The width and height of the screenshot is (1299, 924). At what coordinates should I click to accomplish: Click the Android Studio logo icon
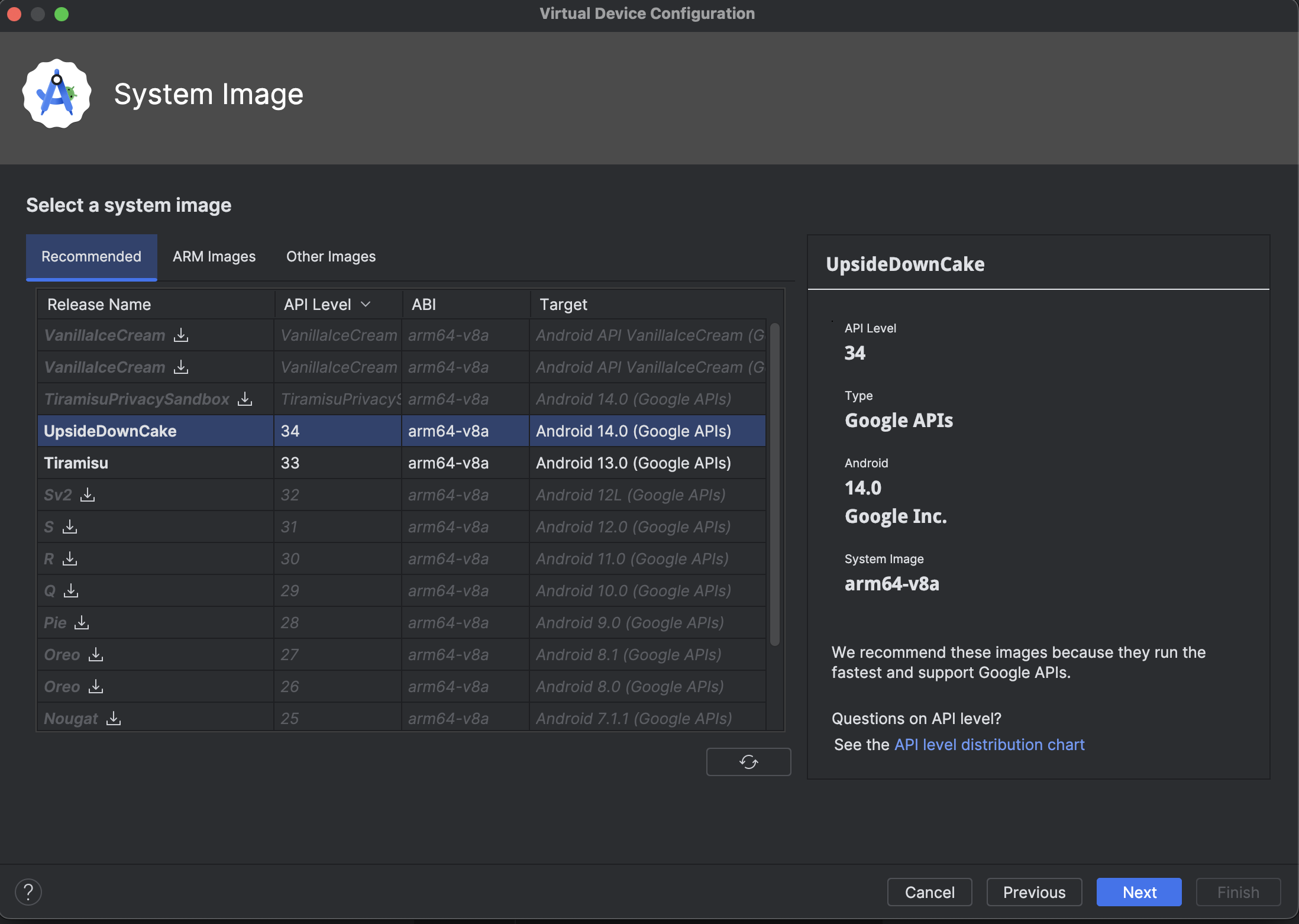click(x=57, y=93)
